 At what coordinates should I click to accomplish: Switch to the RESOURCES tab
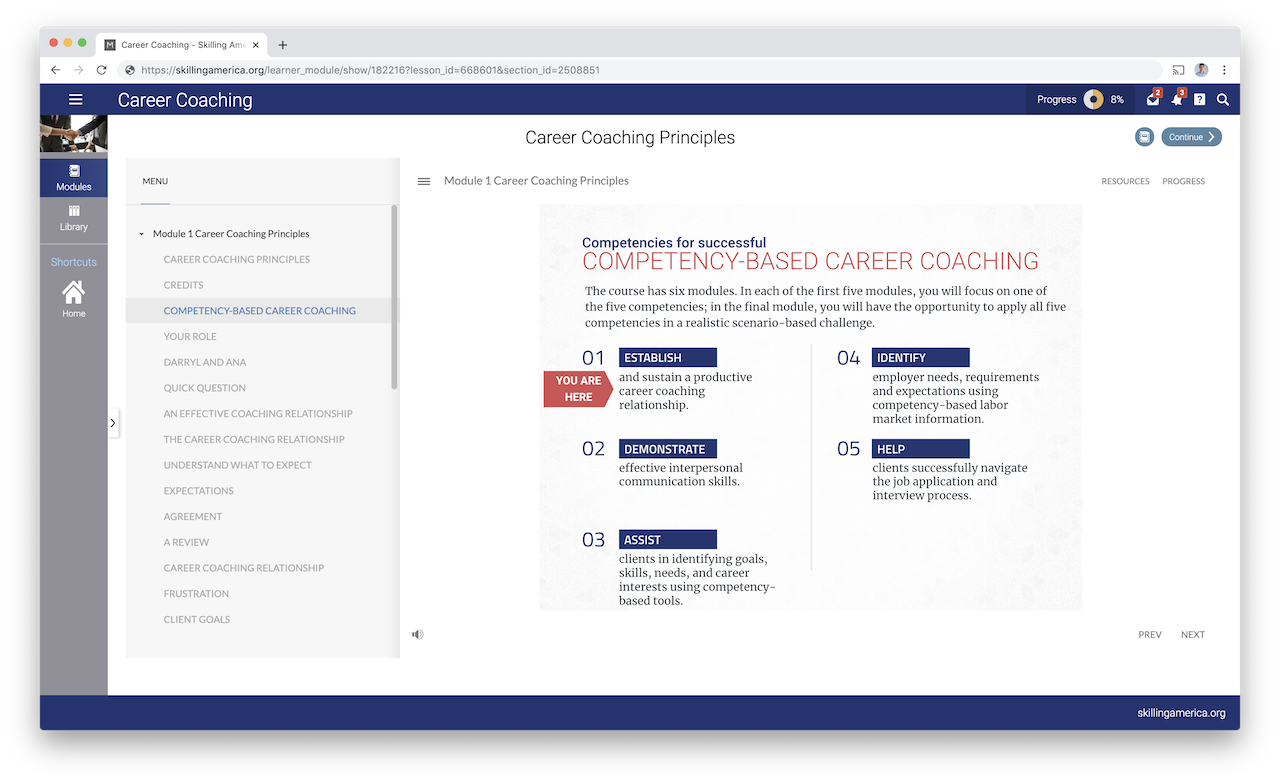1125,181
